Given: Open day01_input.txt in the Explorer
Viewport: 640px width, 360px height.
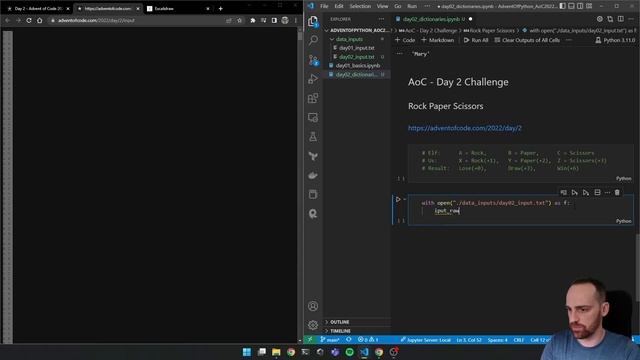Looking at the screenshot, I should click(x=356, y=48).
